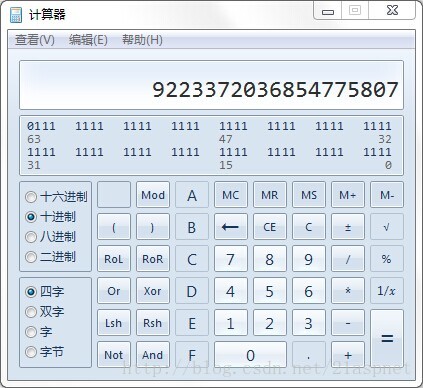
Task: Select binary mode (二进制)
Action: [x=51, y=257]
